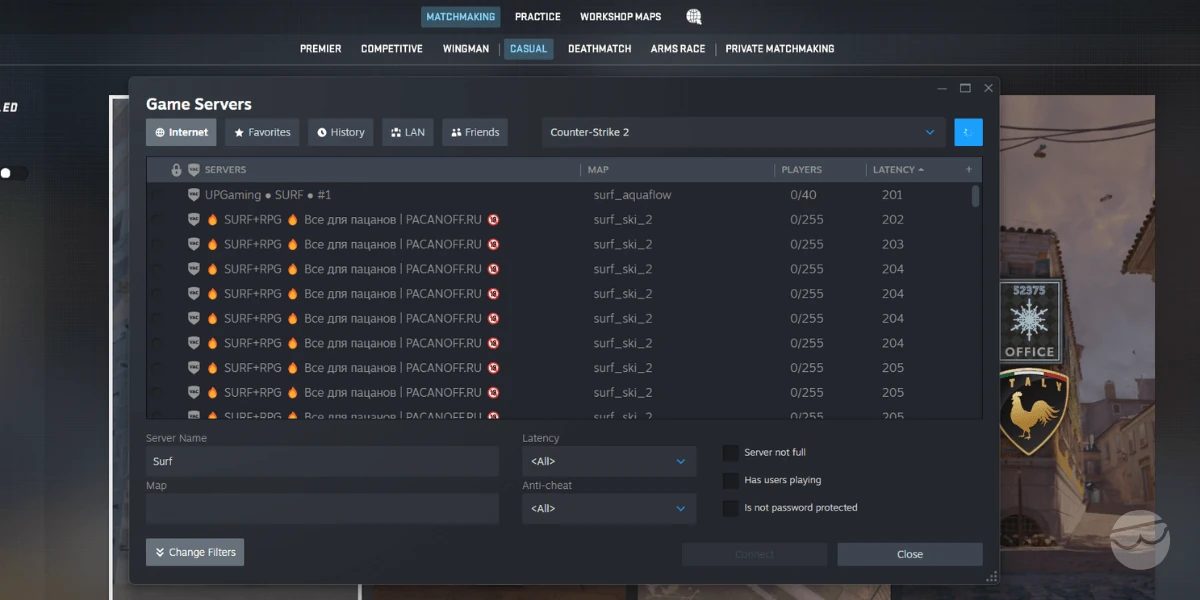Expand the Anti-cheat filter dropdown
This screenshot has height=600, width=1200.
pyautogui.click(x=609, y=508)
